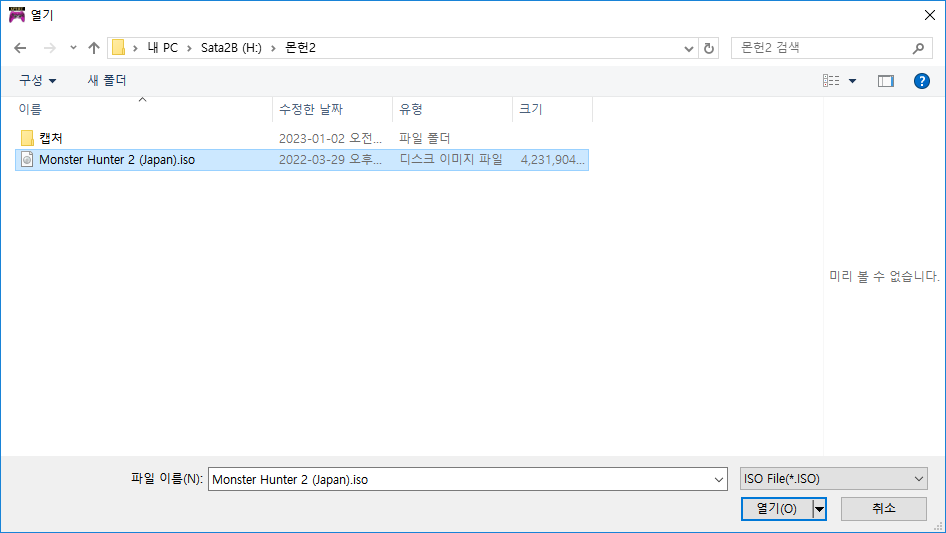Change view layout icon

[831, 81]
